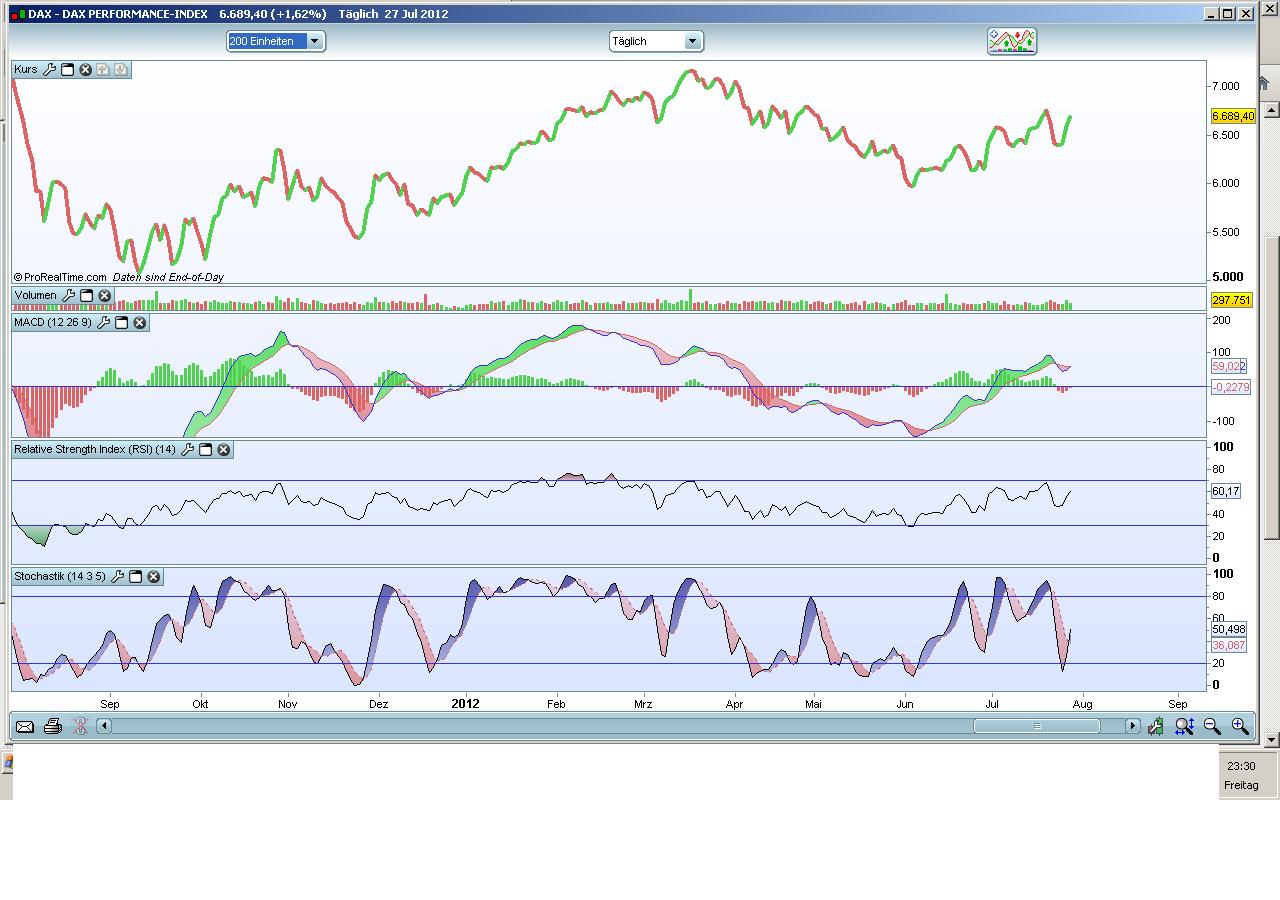Screen dimensions: 1280x900
Task: Click the Kurs panel label
Action: click(x=26, y=70)
